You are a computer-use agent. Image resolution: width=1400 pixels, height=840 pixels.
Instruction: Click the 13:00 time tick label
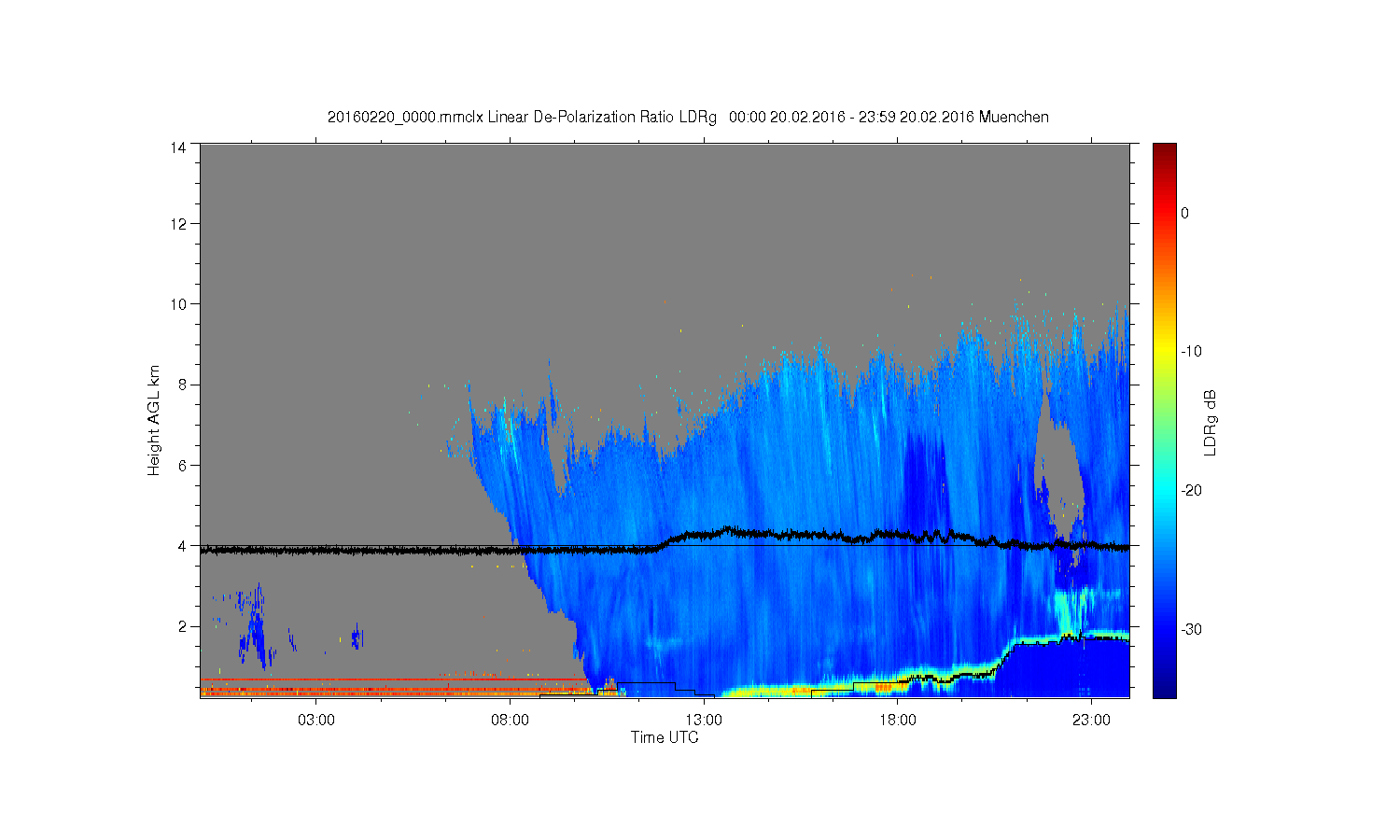pos(704,720)
